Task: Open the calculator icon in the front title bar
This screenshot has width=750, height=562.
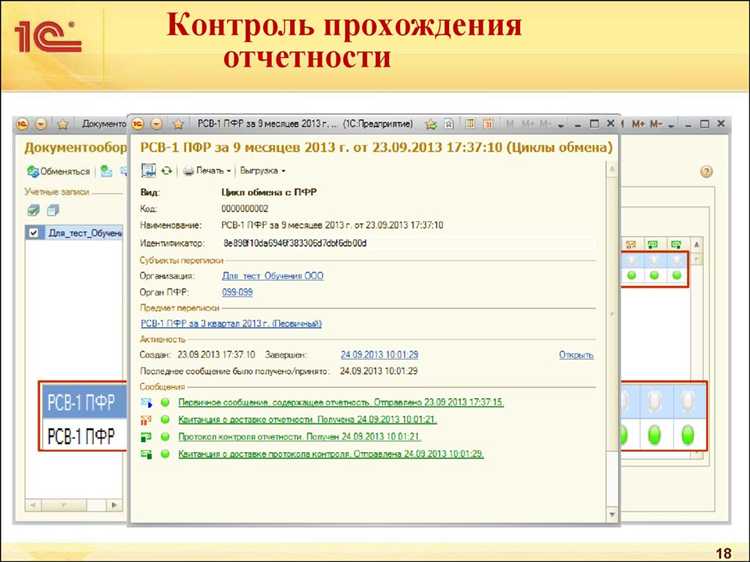Action: pos(470,124)
